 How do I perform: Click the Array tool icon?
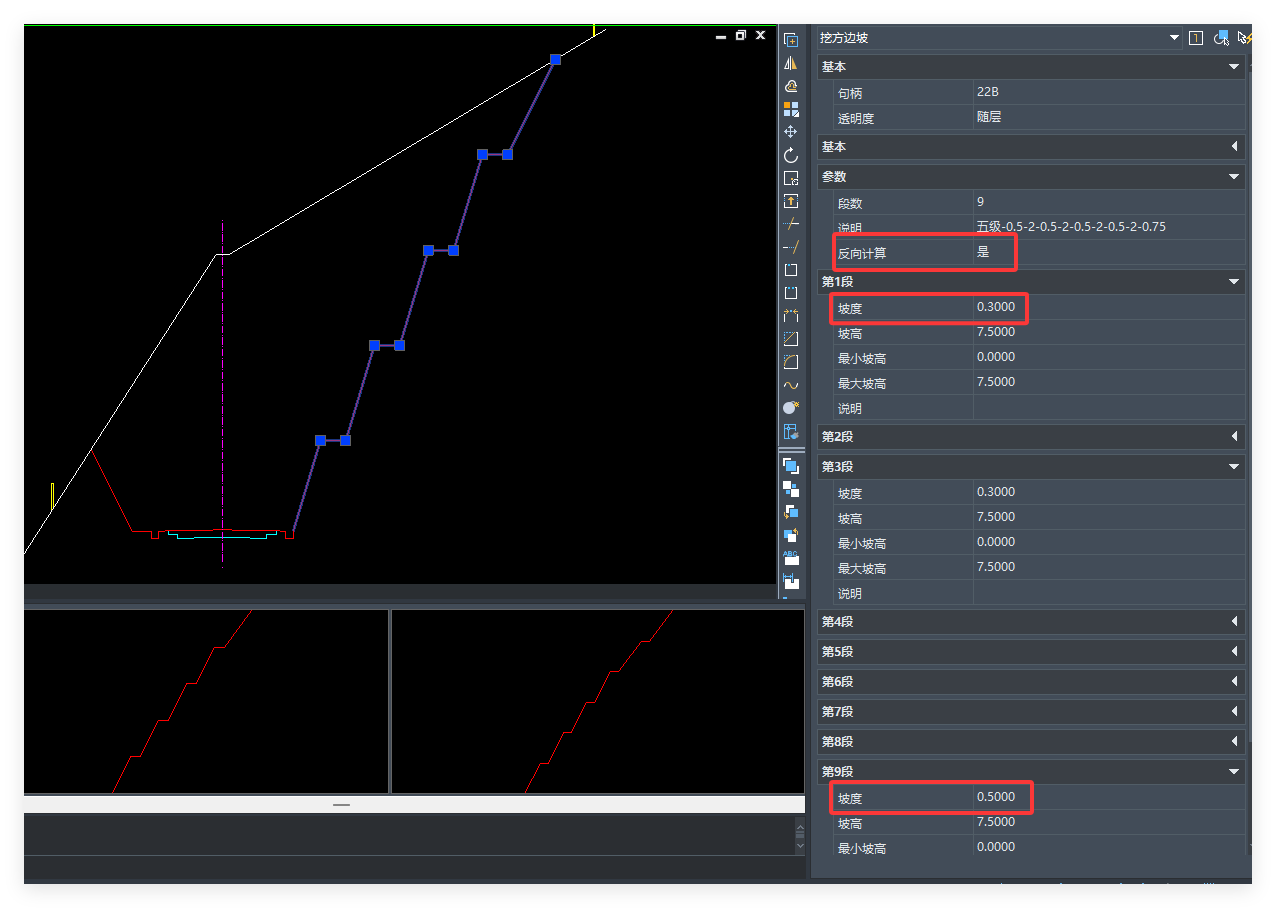(x=790, y=109)
